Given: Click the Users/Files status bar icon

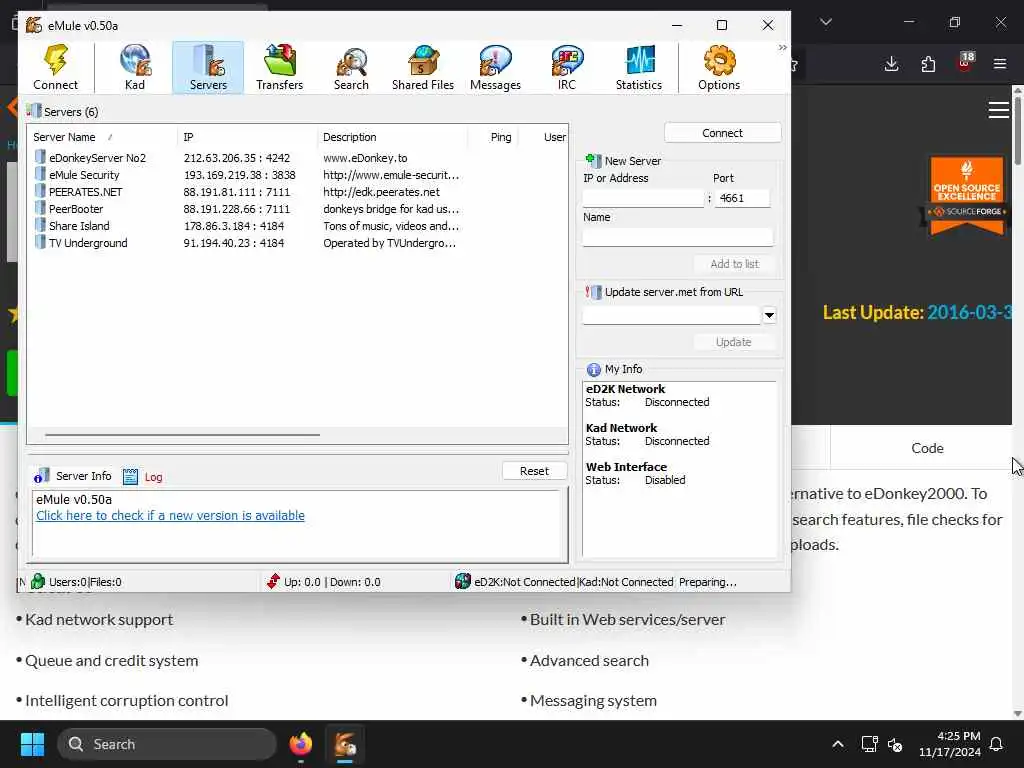Looking at the screenshot, I should 38,581.
